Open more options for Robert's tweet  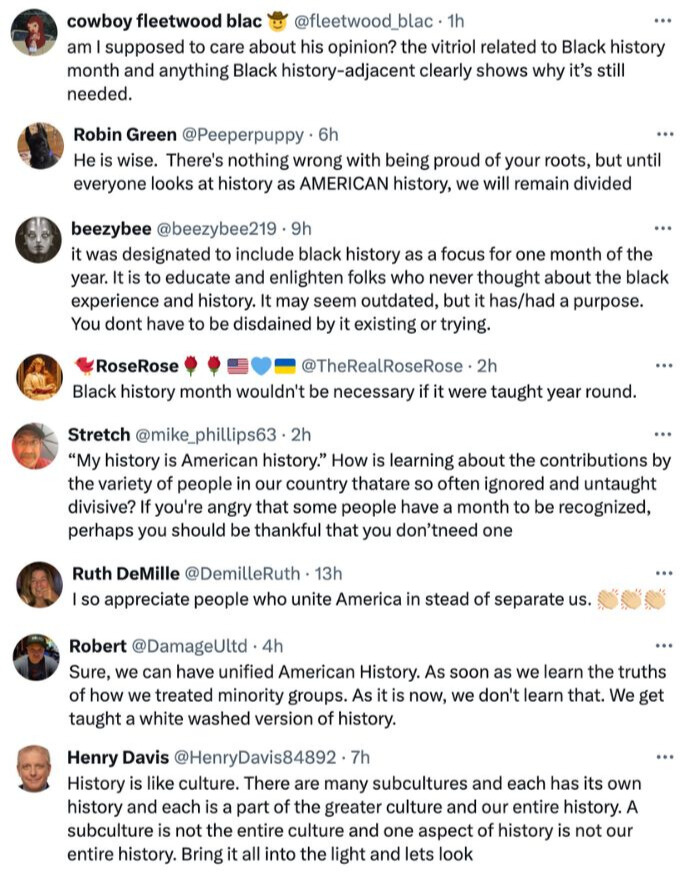(663, 645)
